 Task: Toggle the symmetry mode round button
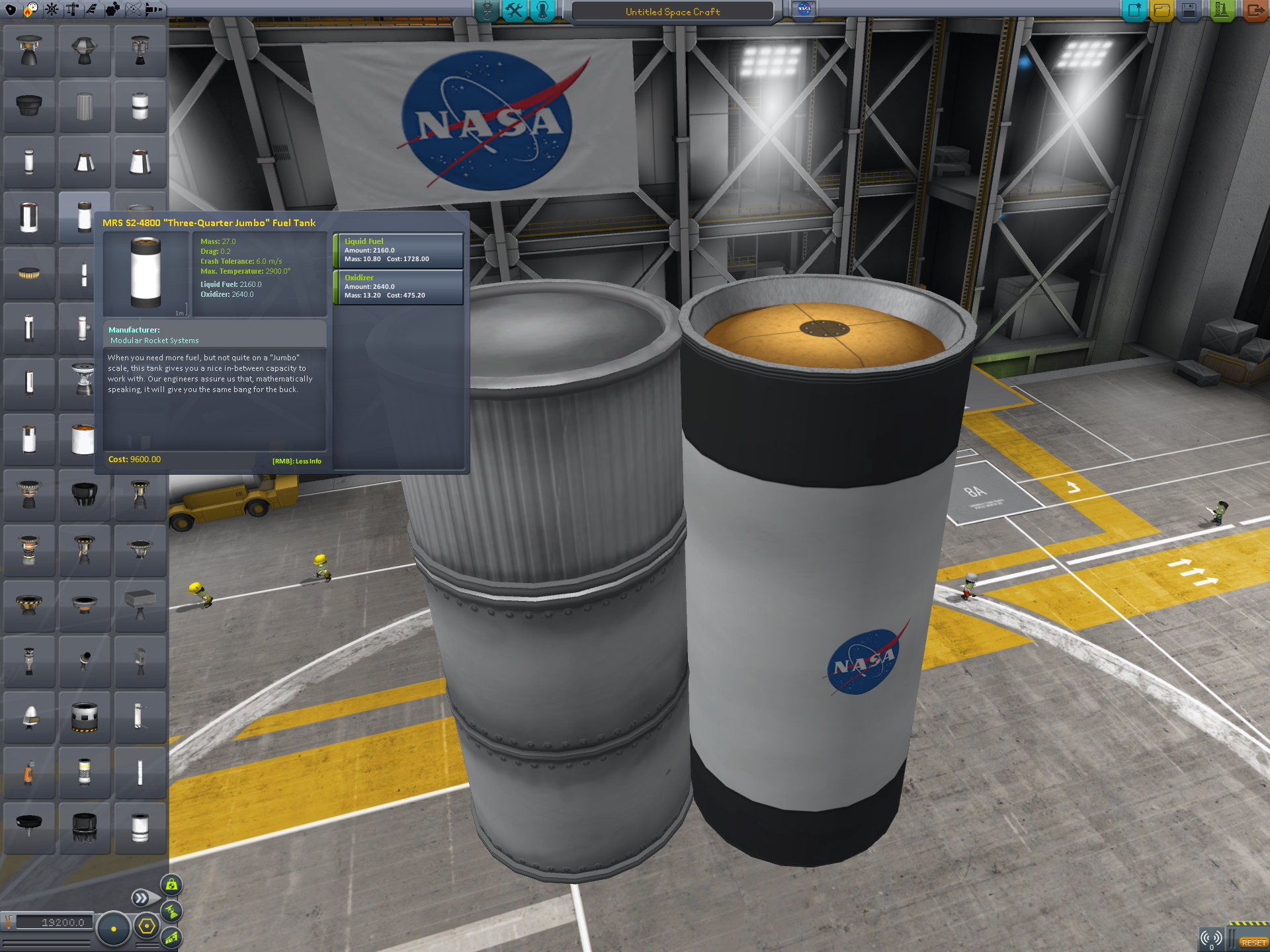point(114,929)
